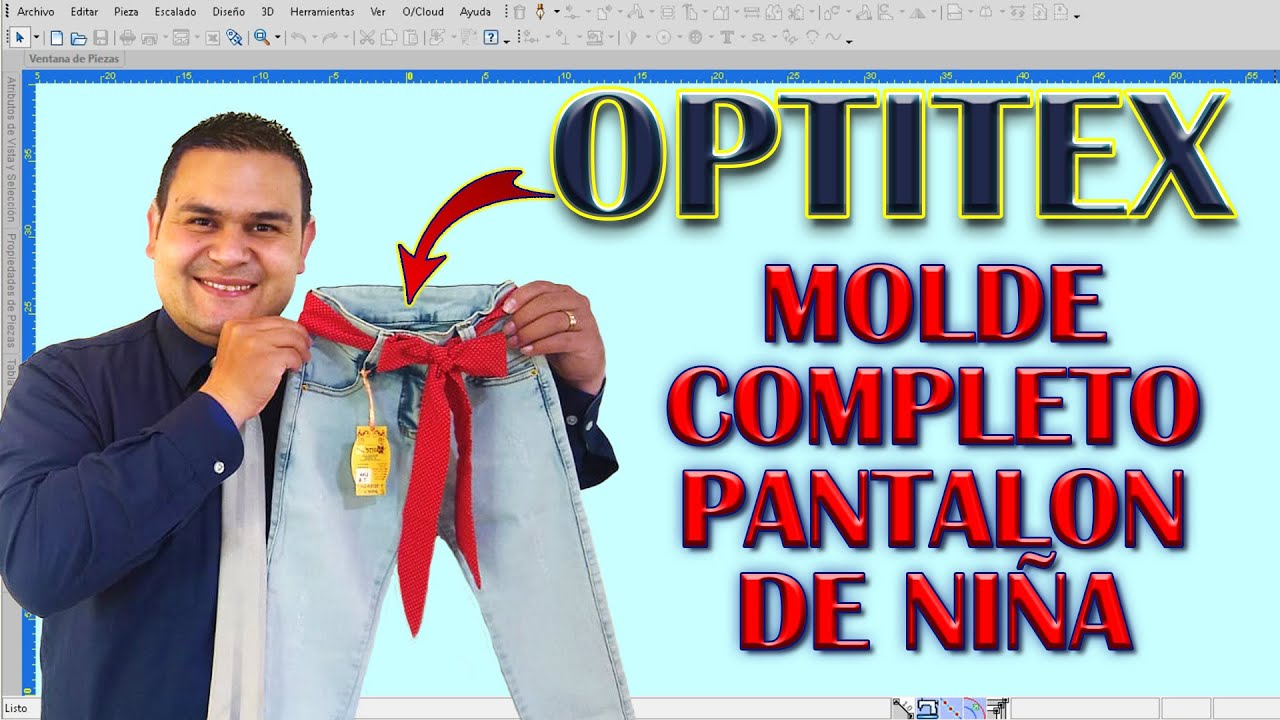
Task: Click the lightbulb icon in toolbar
Action: (812, 37)
